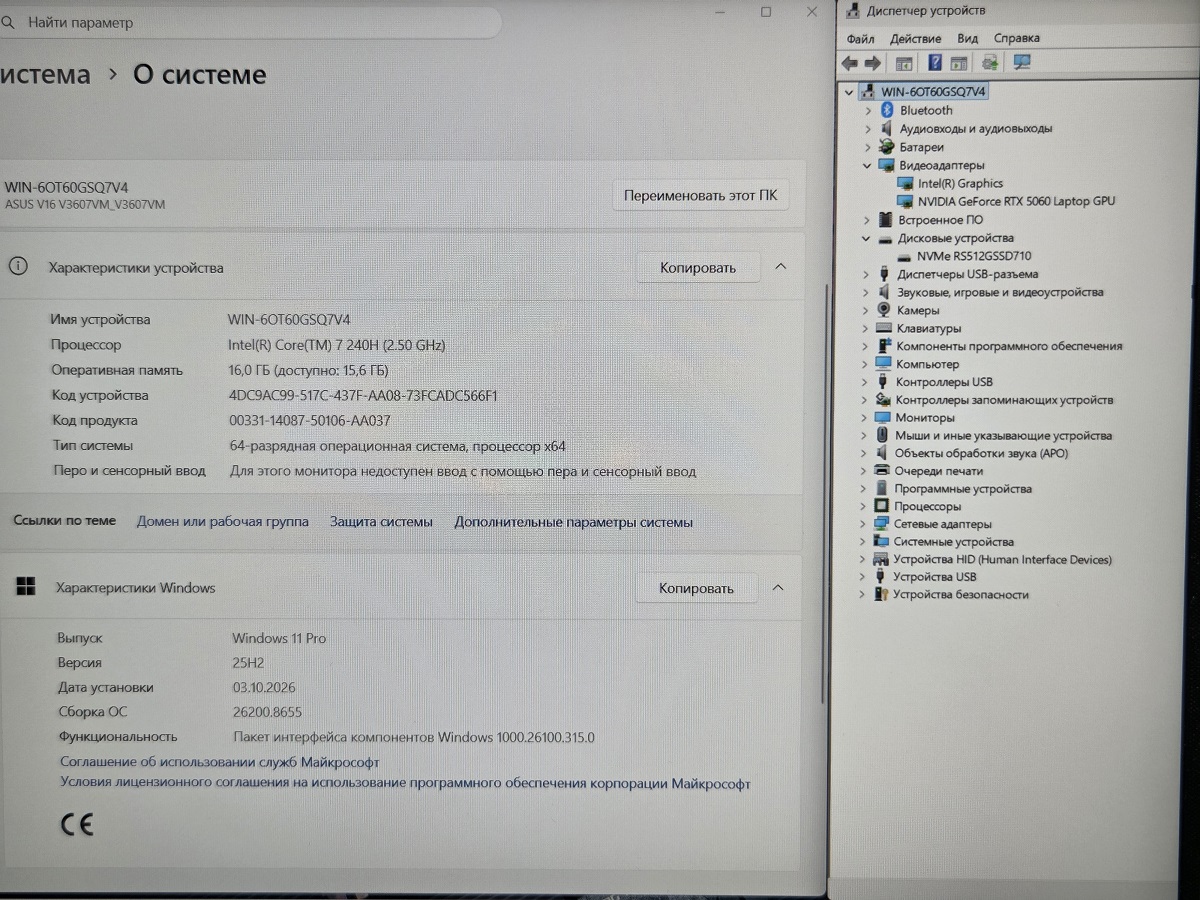This screenshot has height=900, width=1200.
Task: Click Scan for hardware changes monitor icon
Action: (x=1021, y=63)
